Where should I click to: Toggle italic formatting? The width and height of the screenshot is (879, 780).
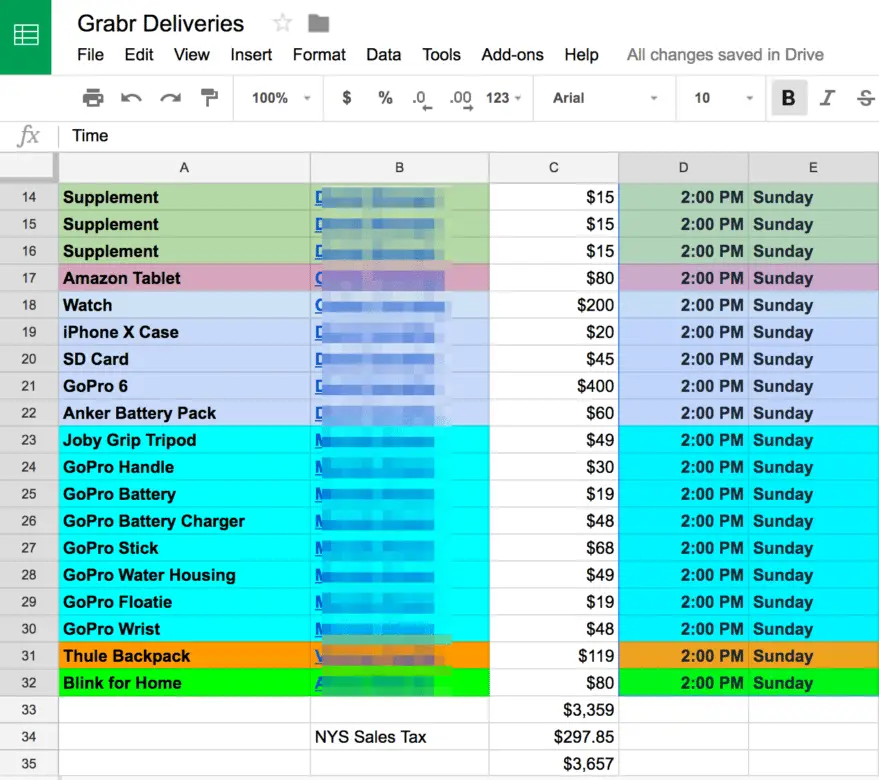(x=827, y=98)
